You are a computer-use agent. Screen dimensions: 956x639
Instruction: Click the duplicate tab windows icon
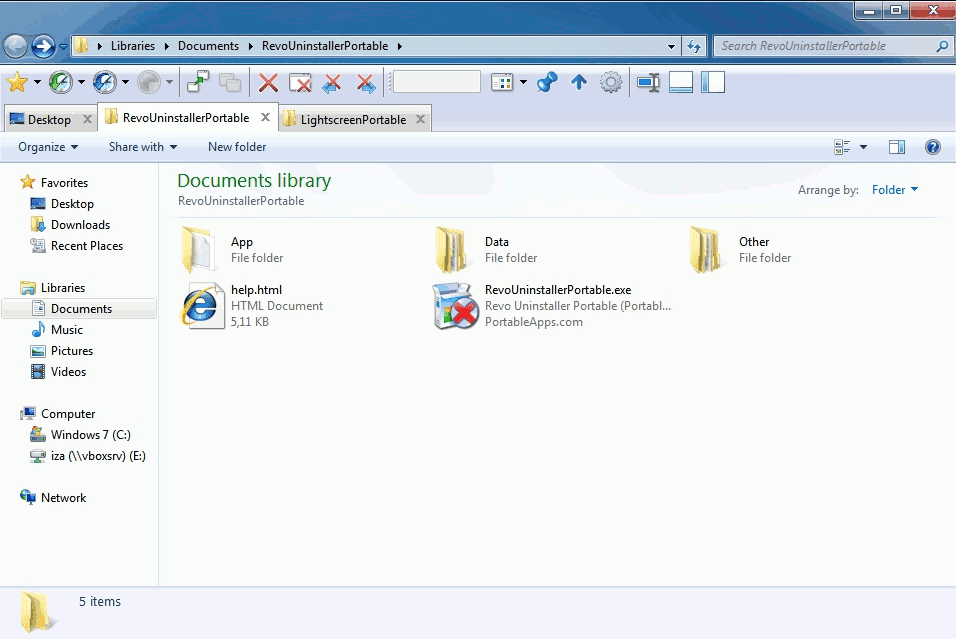(x=230, y=82)
